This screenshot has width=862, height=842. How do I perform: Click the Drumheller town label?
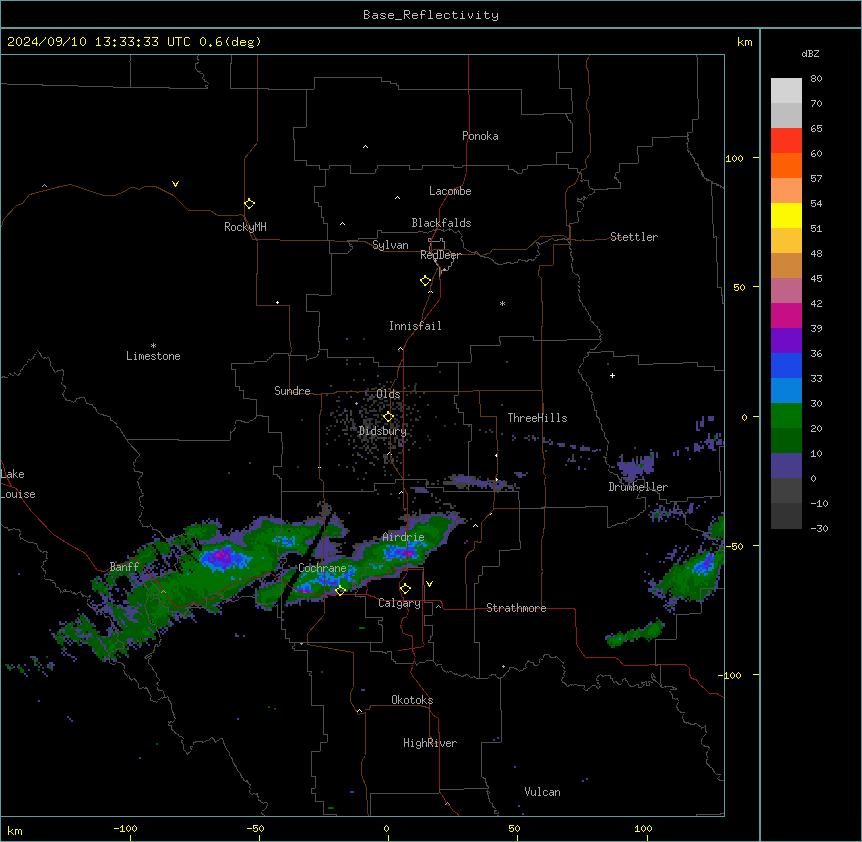638,487
